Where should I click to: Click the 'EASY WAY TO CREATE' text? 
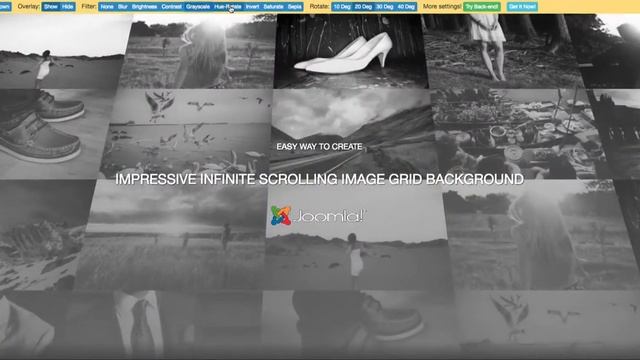click(319, 147)
